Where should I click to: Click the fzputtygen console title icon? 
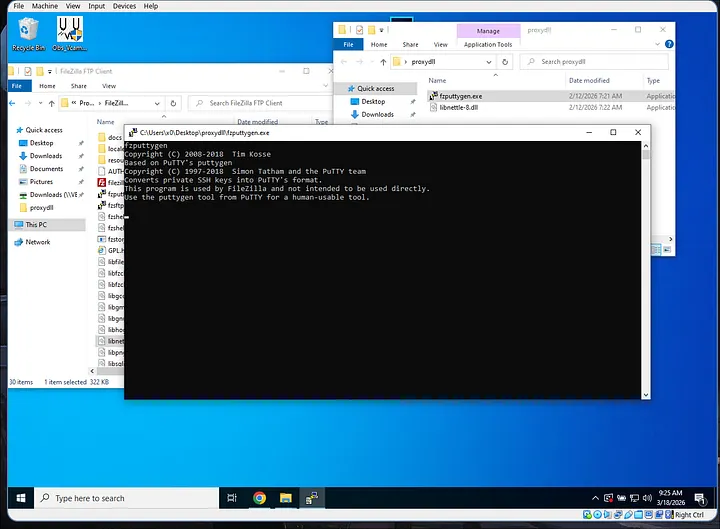(133, 133)
